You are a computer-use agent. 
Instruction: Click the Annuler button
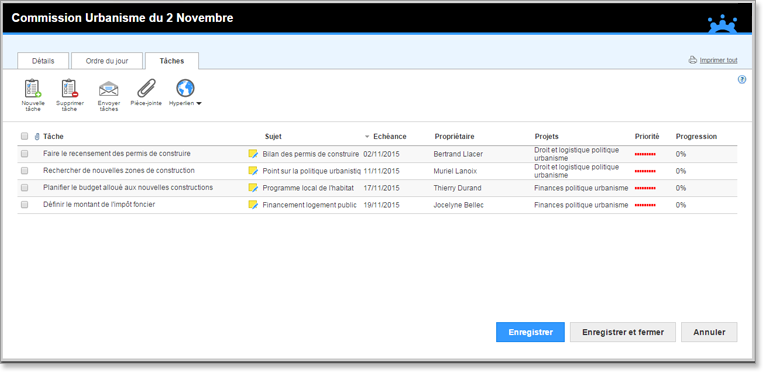[x=709, y=332]
